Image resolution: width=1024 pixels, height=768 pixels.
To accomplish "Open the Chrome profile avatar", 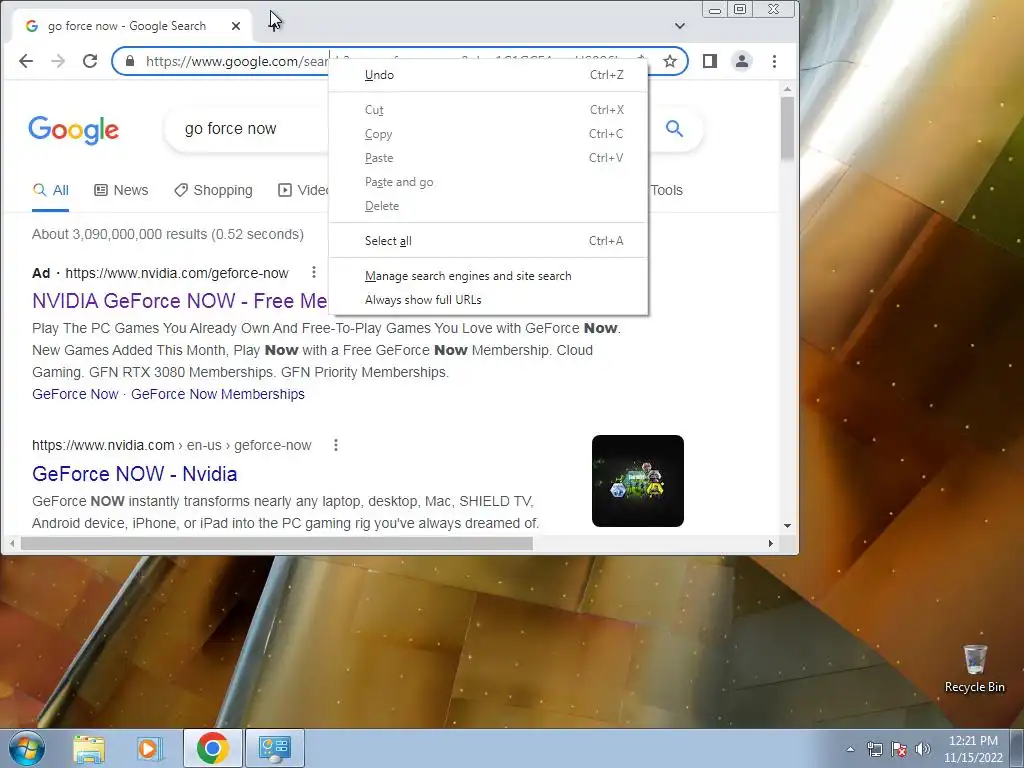I will coord(742,61).
